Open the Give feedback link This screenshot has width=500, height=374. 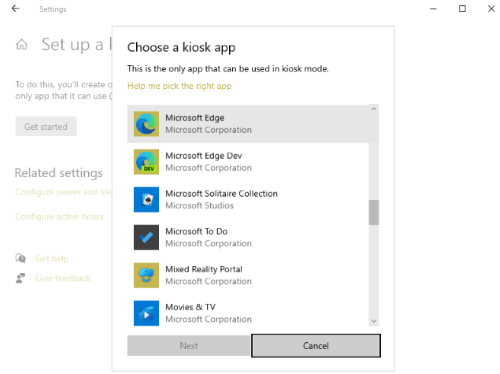63,278
